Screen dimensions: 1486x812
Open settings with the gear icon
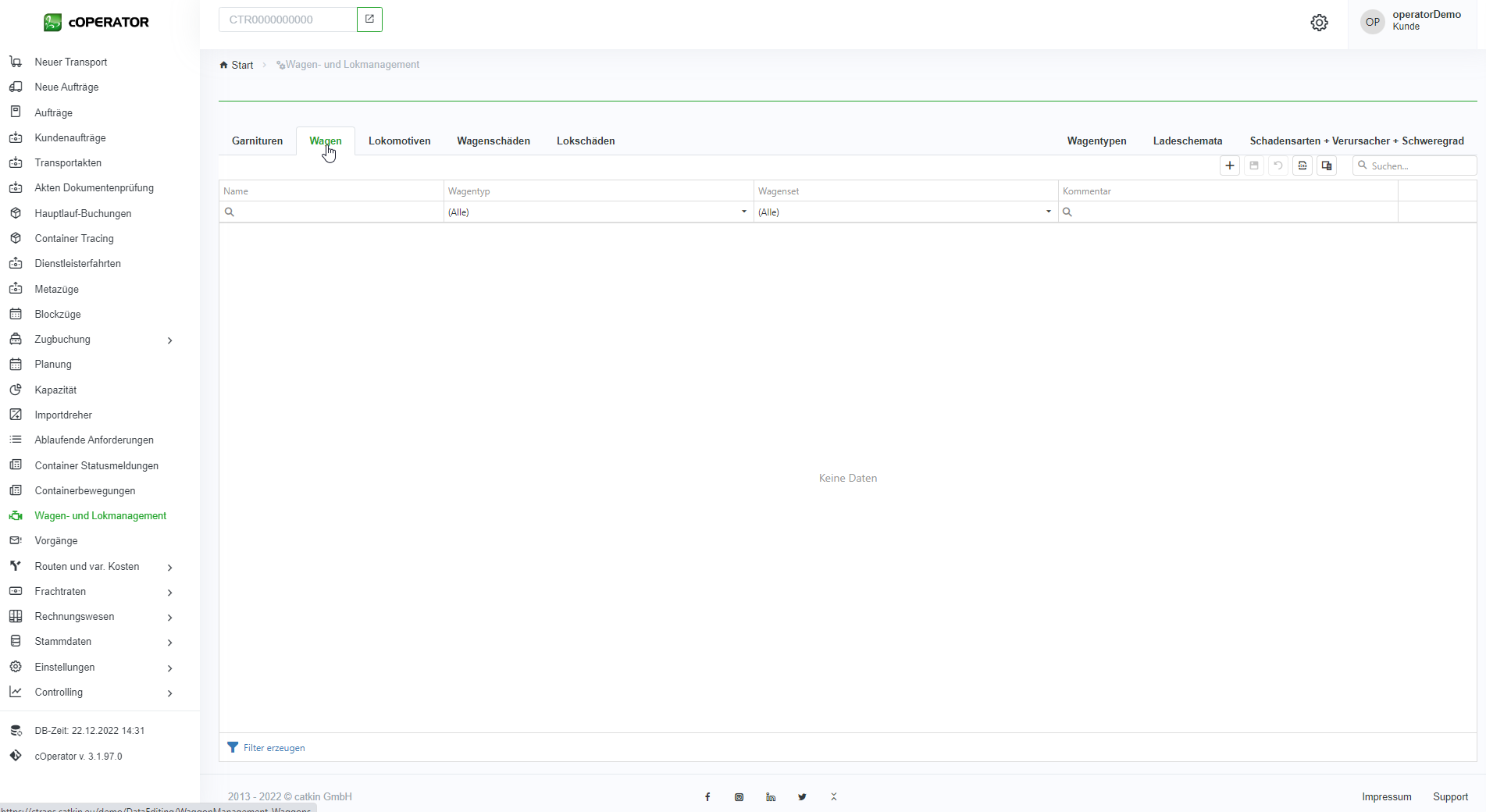click(1319, 23)
